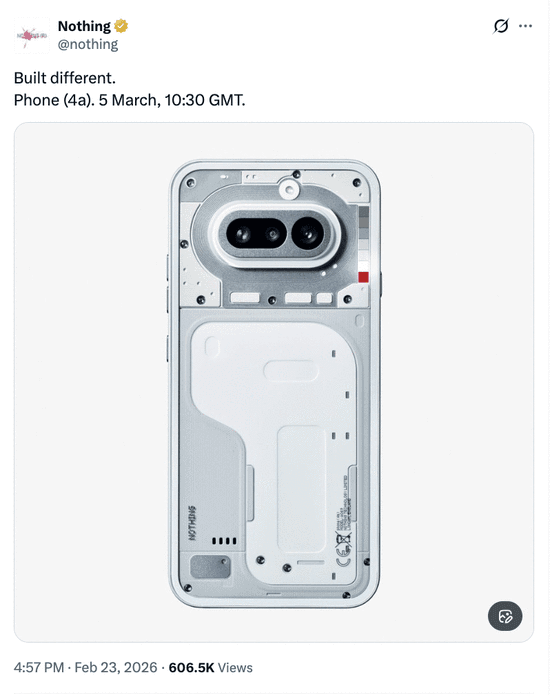Open the Nothing display name profile link
The height and width of the screenshot is (695, 550).
click(x=84, y=26)
